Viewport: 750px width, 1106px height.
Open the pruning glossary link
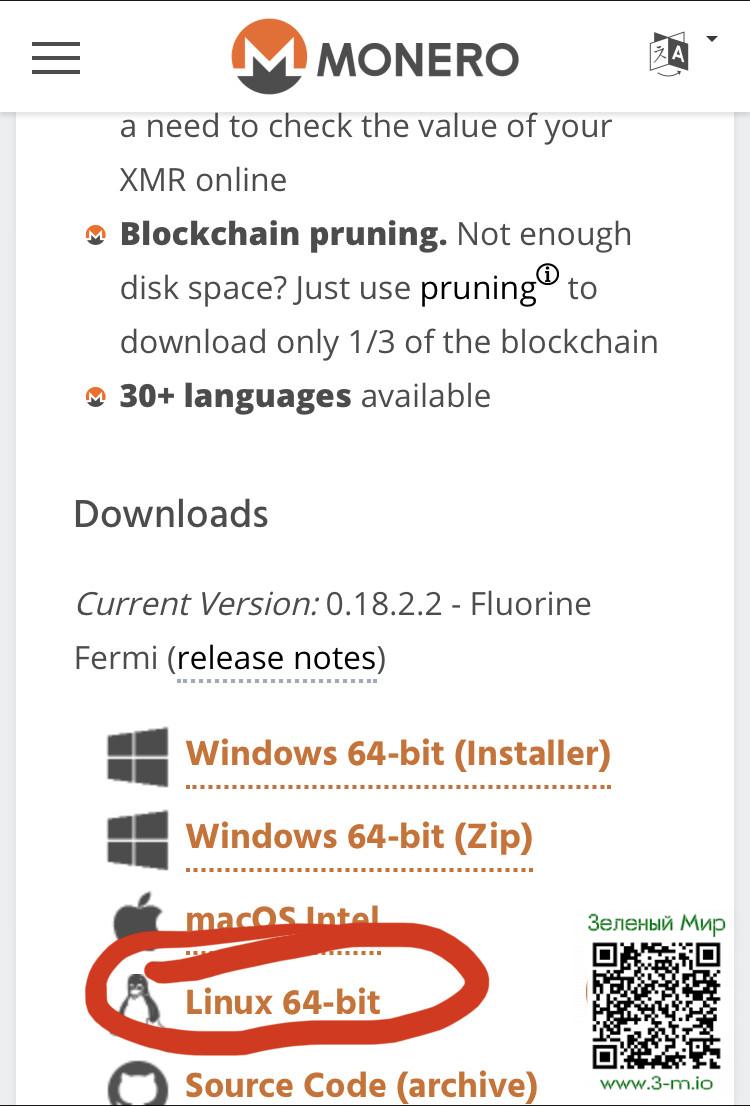[477, 289]
